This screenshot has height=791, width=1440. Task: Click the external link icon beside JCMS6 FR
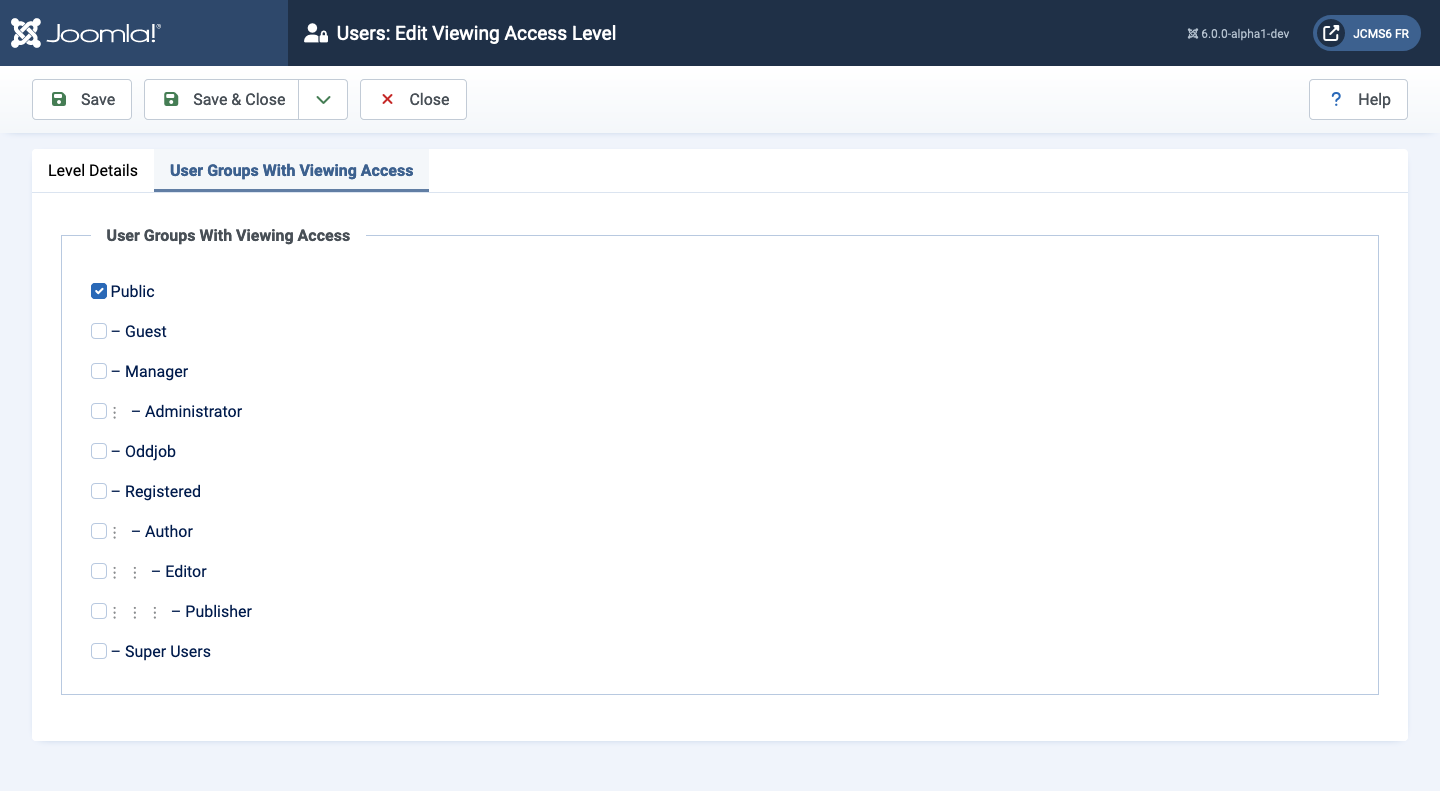[1331, 33]
